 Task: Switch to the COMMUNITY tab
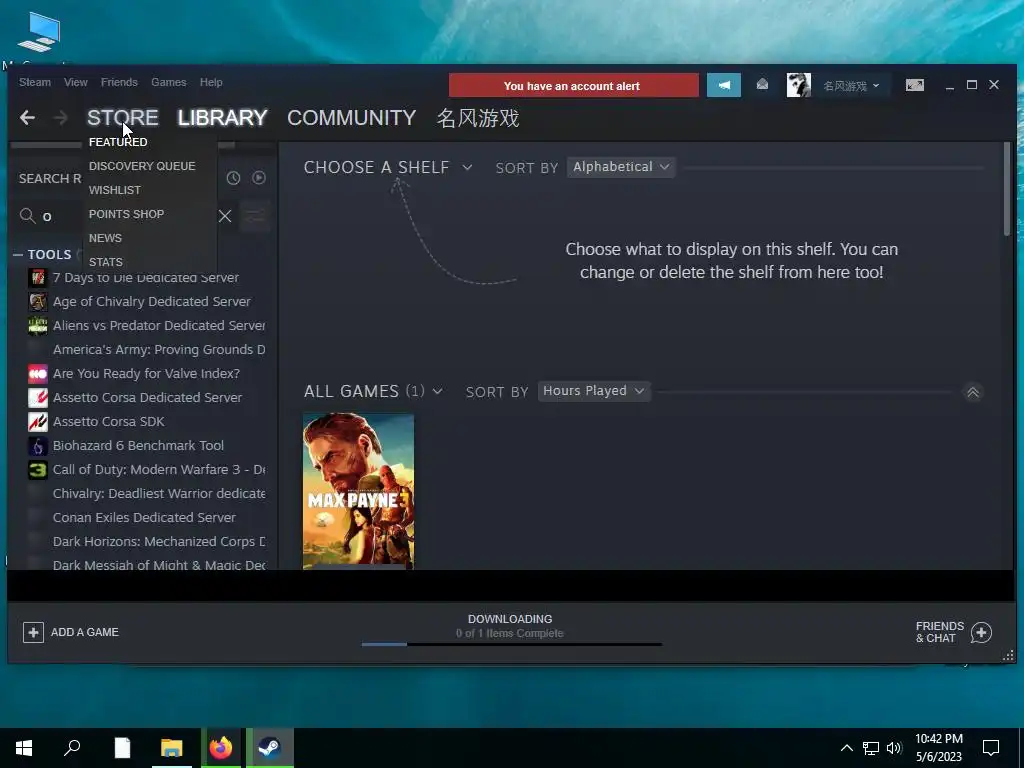click(x=351, y=118)
